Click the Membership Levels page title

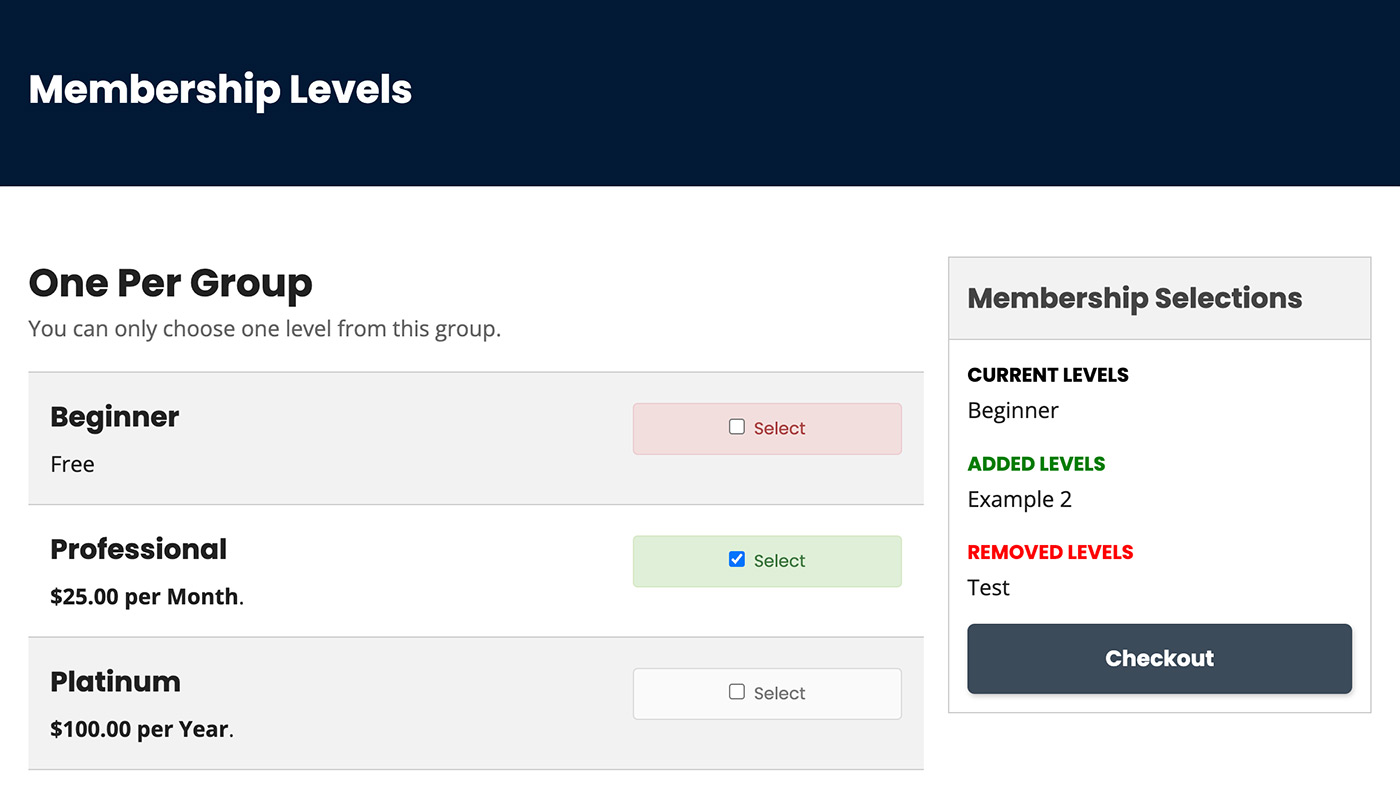(x=220, y=90)
